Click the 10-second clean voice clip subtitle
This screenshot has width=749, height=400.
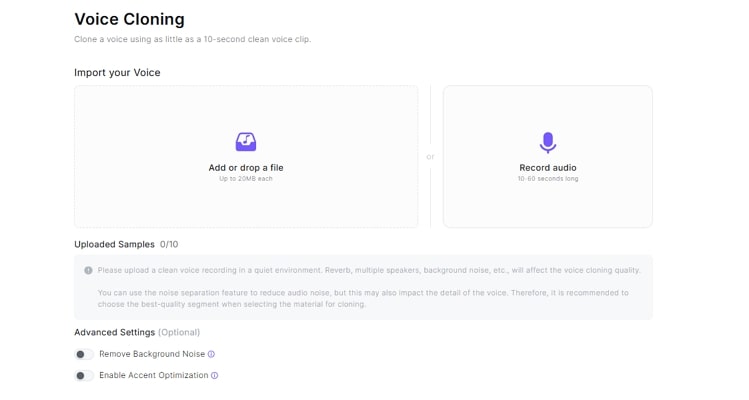point(193,39)
